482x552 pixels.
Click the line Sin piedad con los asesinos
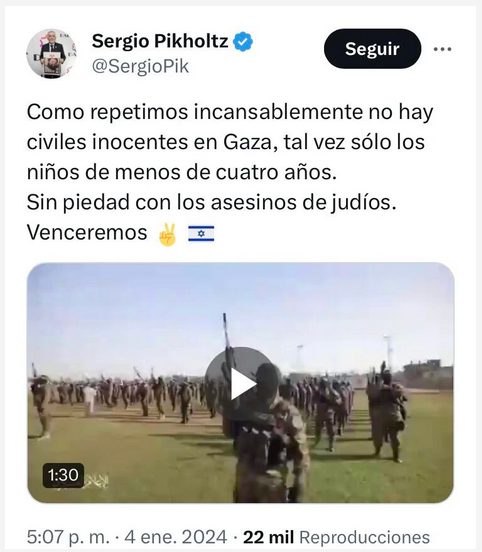(x=212, y=202)
